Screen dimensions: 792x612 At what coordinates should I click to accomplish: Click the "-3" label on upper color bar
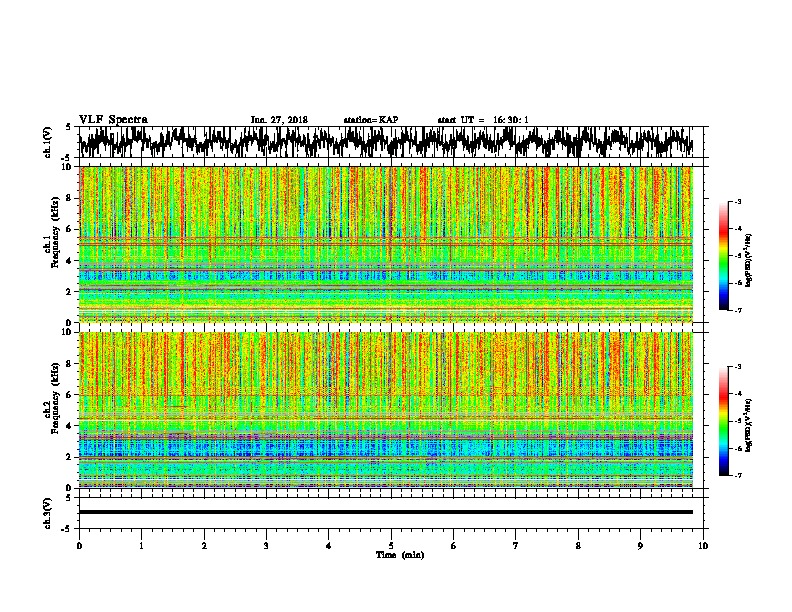[x=737, y=201]
